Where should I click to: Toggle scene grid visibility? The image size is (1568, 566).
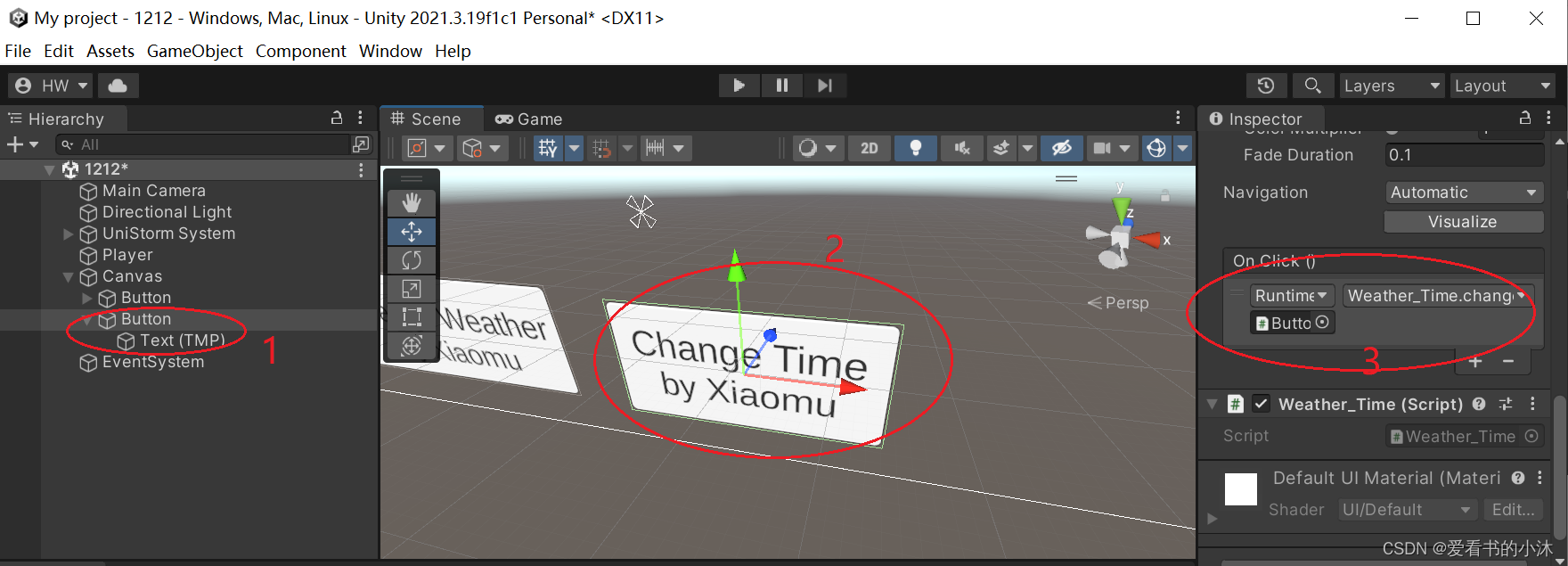(548, 148)
